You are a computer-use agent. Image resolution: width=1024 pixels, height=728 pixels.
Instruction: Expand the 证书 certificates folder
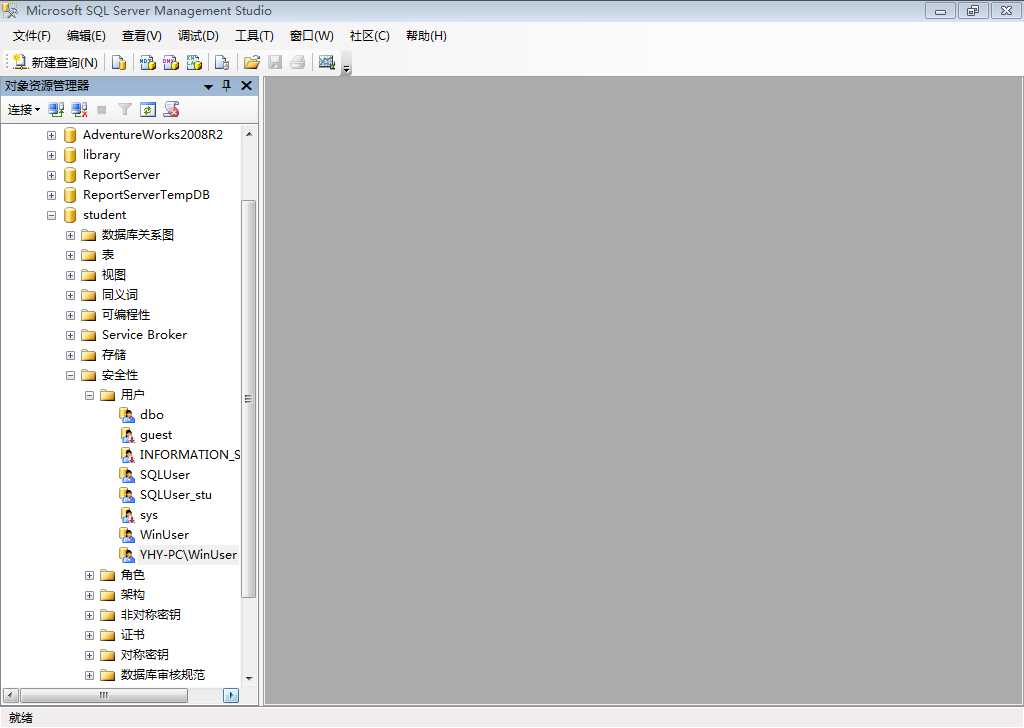click(89, 635)
